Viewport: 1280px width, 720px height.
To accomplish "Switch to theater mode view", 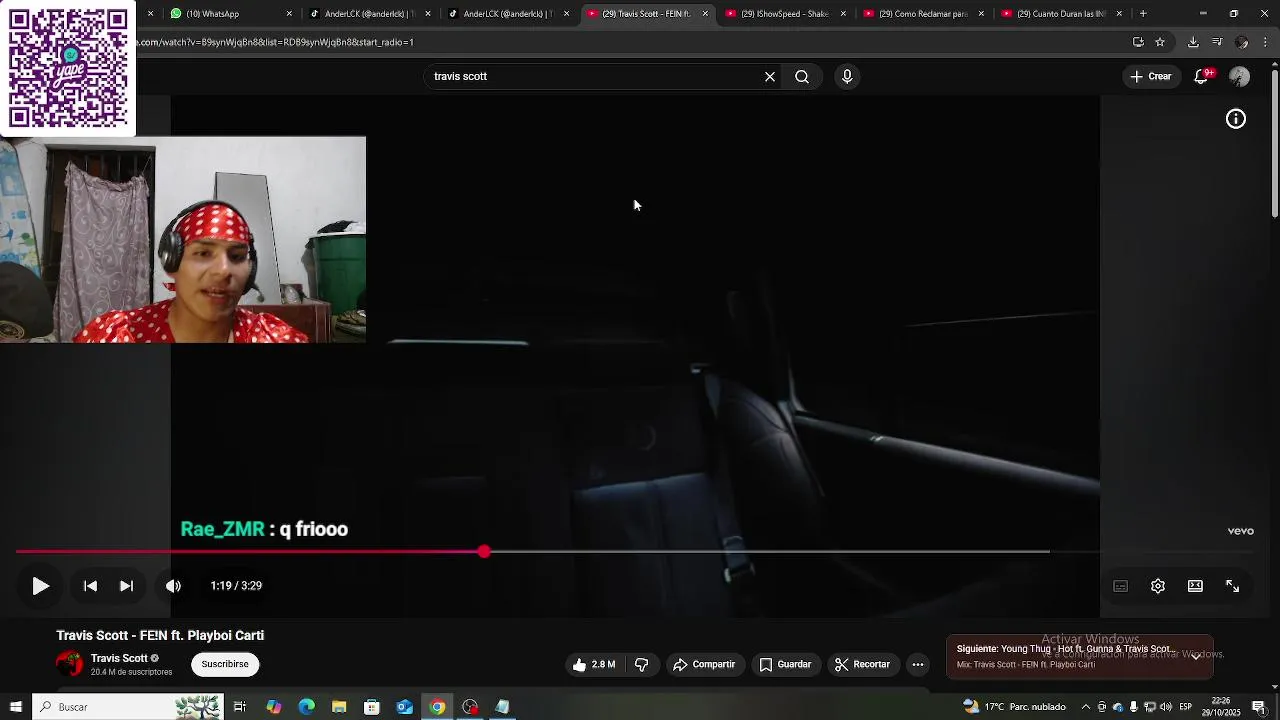I will [x=1195, y=586].
